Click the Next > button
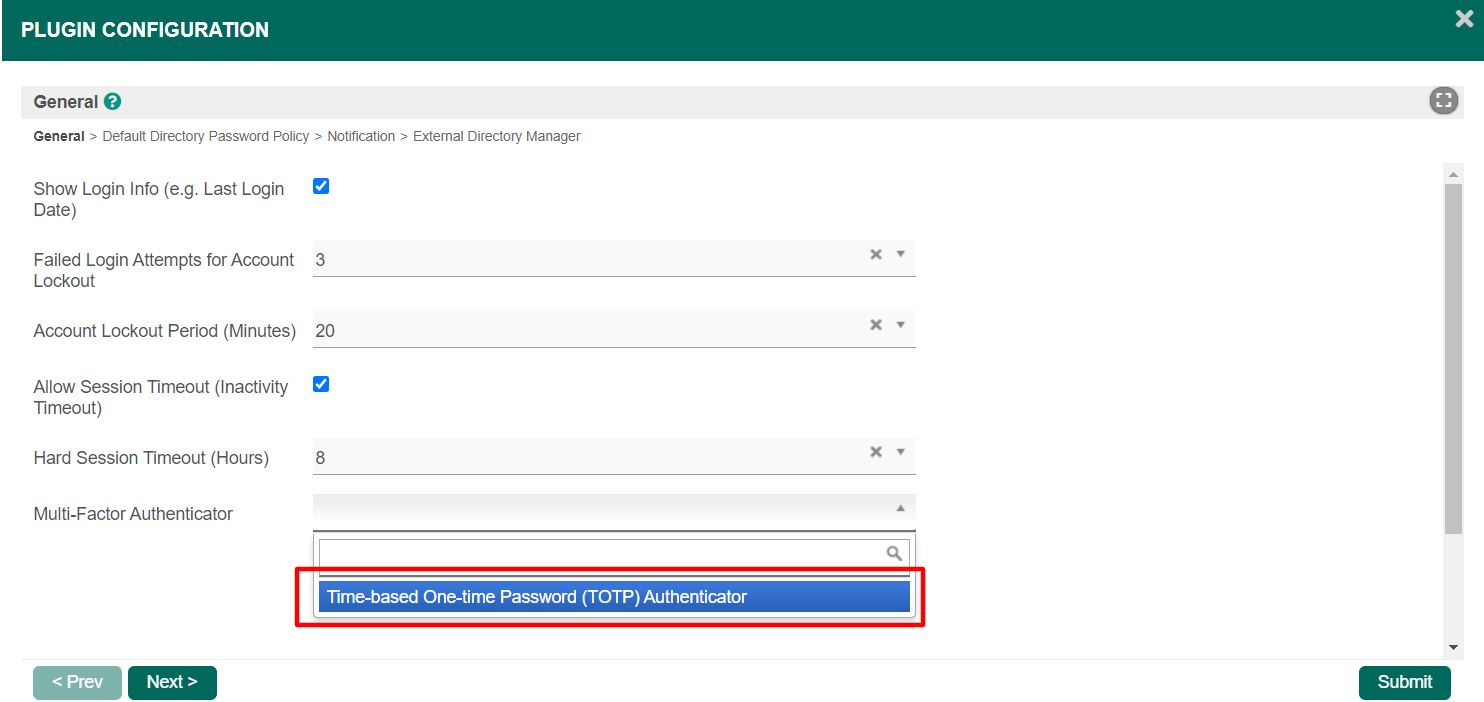The image size is (1484, 702). tap(172, 682)
